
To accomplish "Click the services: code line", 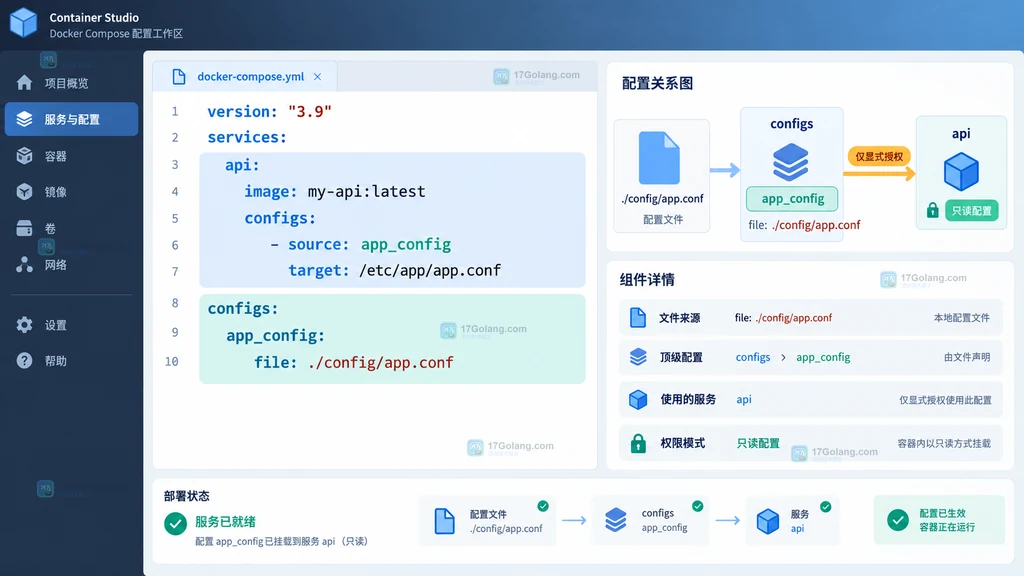I will [247, 137].
